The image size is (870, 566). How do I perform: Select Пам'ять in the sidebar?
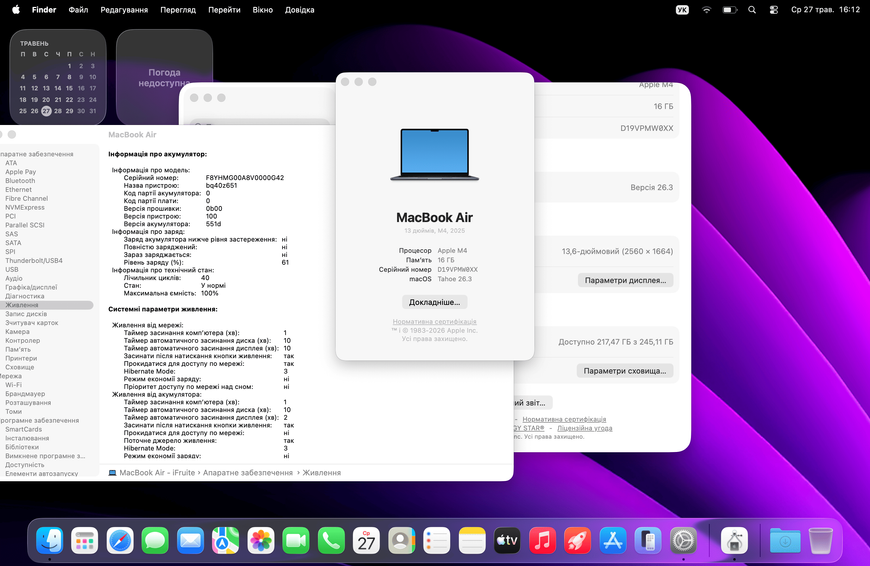point(18,350)
